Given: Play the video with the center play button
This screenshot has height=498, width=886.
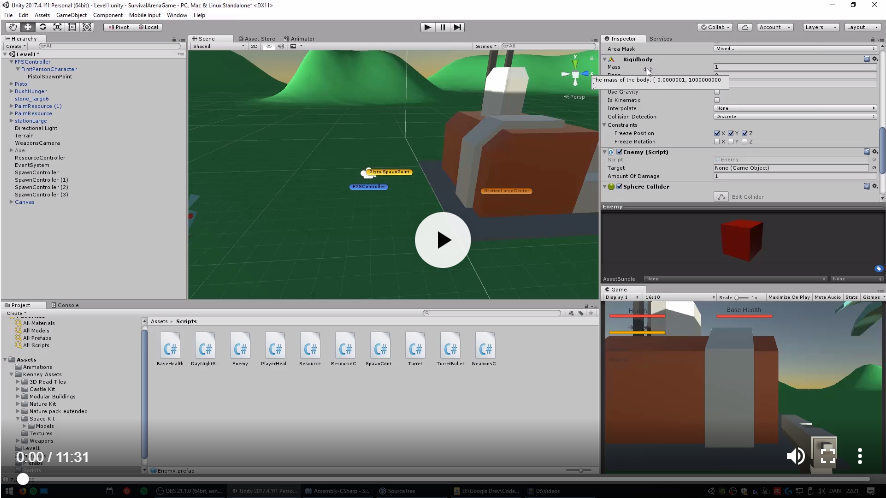Looking at the screenshot, I should (443, 240).
